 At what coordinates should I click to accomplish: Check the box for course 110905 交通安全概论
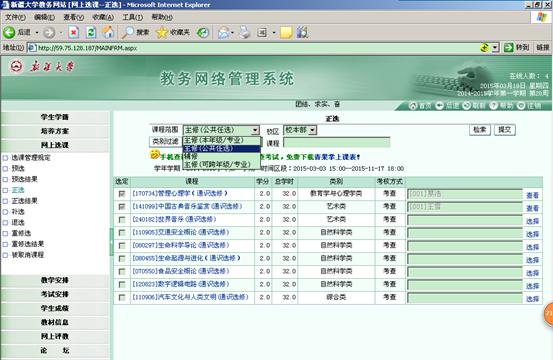(122, 233)
